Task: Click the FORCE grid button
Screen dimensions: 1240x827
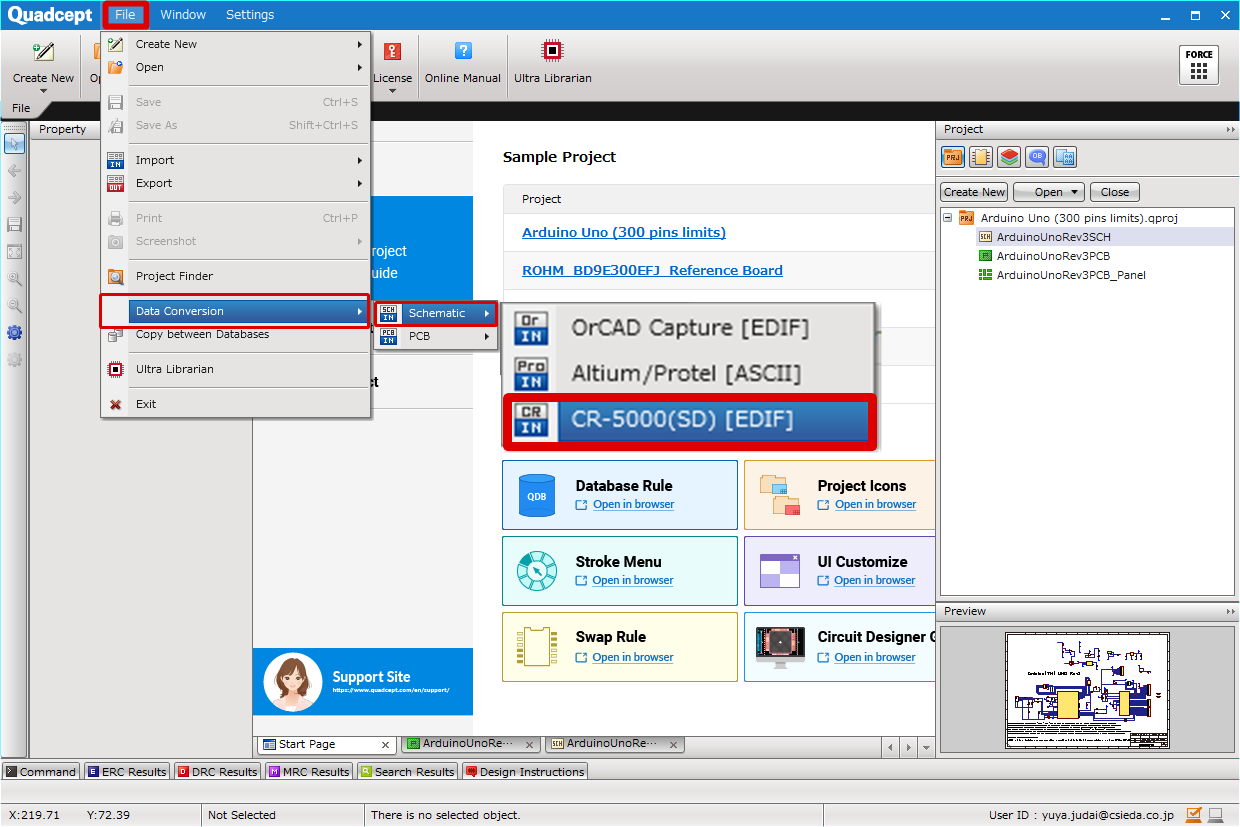Action: tap(1199, 65)
